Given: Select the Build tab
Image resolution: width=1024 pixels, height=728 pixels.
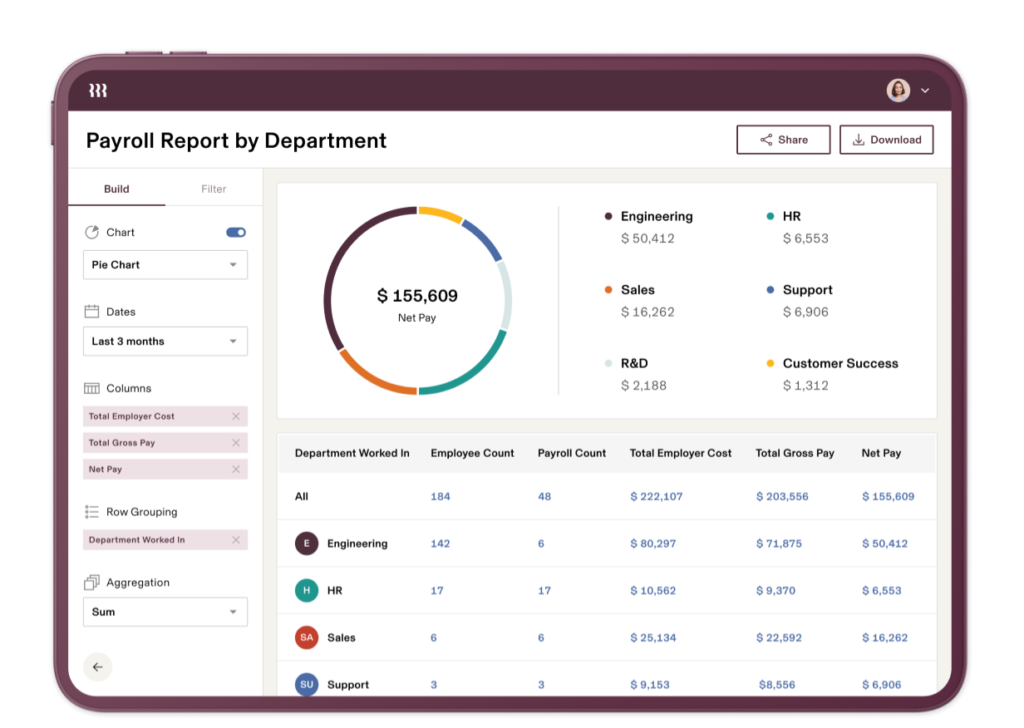Looking at the screenshot, I should (x=117, y=189).
